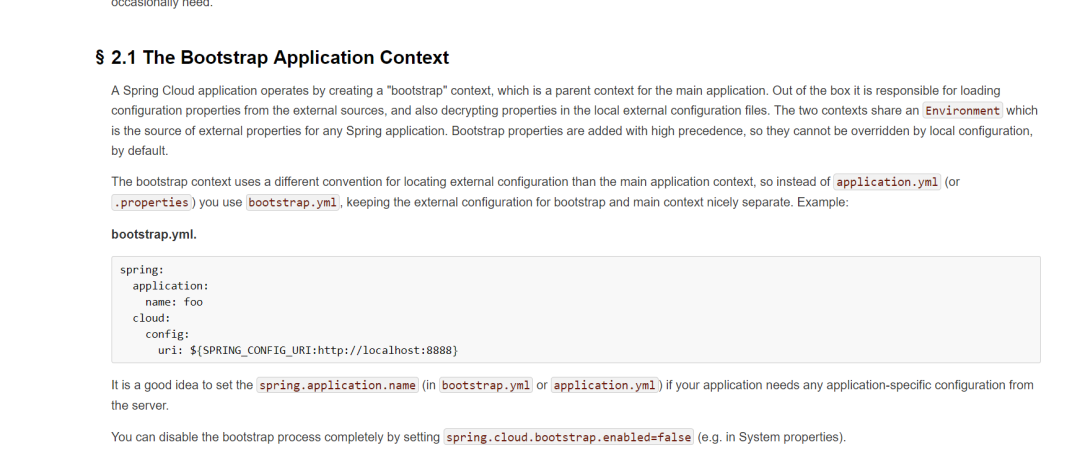Click the "name: foo" line in the code

[174, 302]
